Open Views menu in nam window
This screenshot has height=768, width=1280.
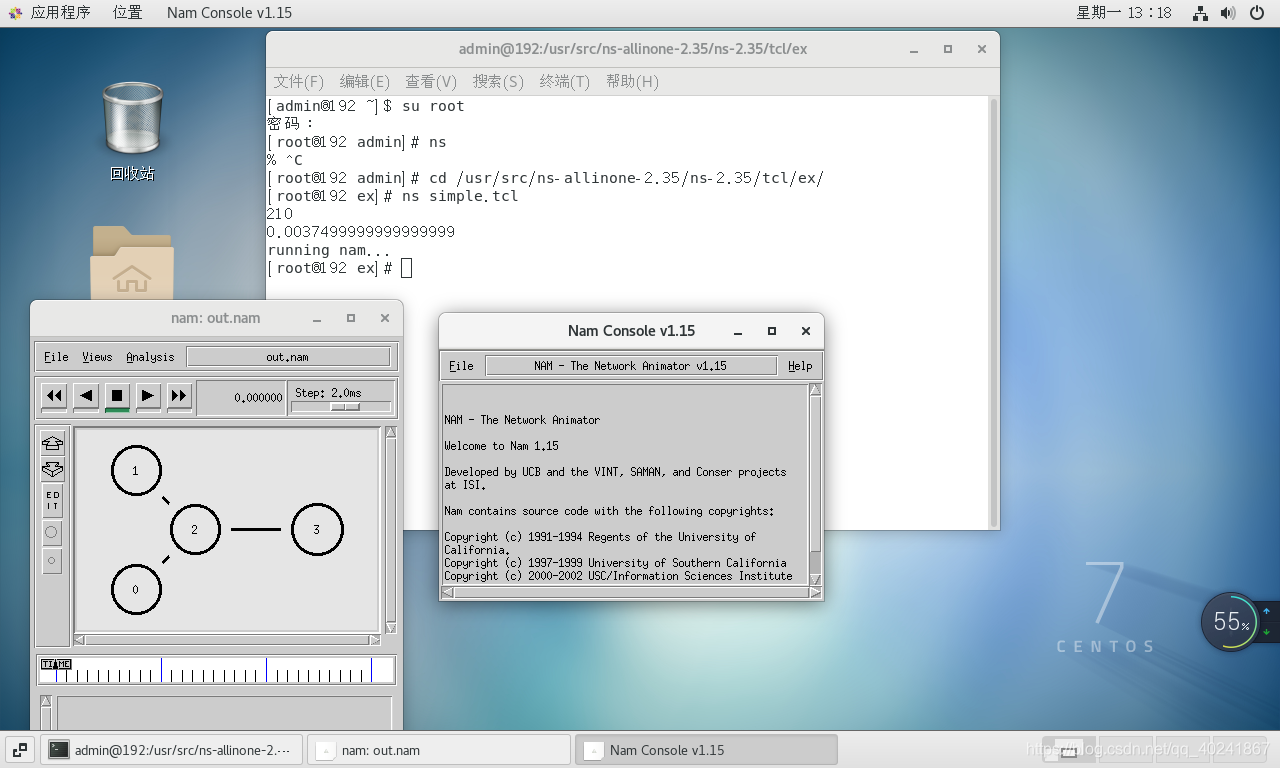coord(97,357)
